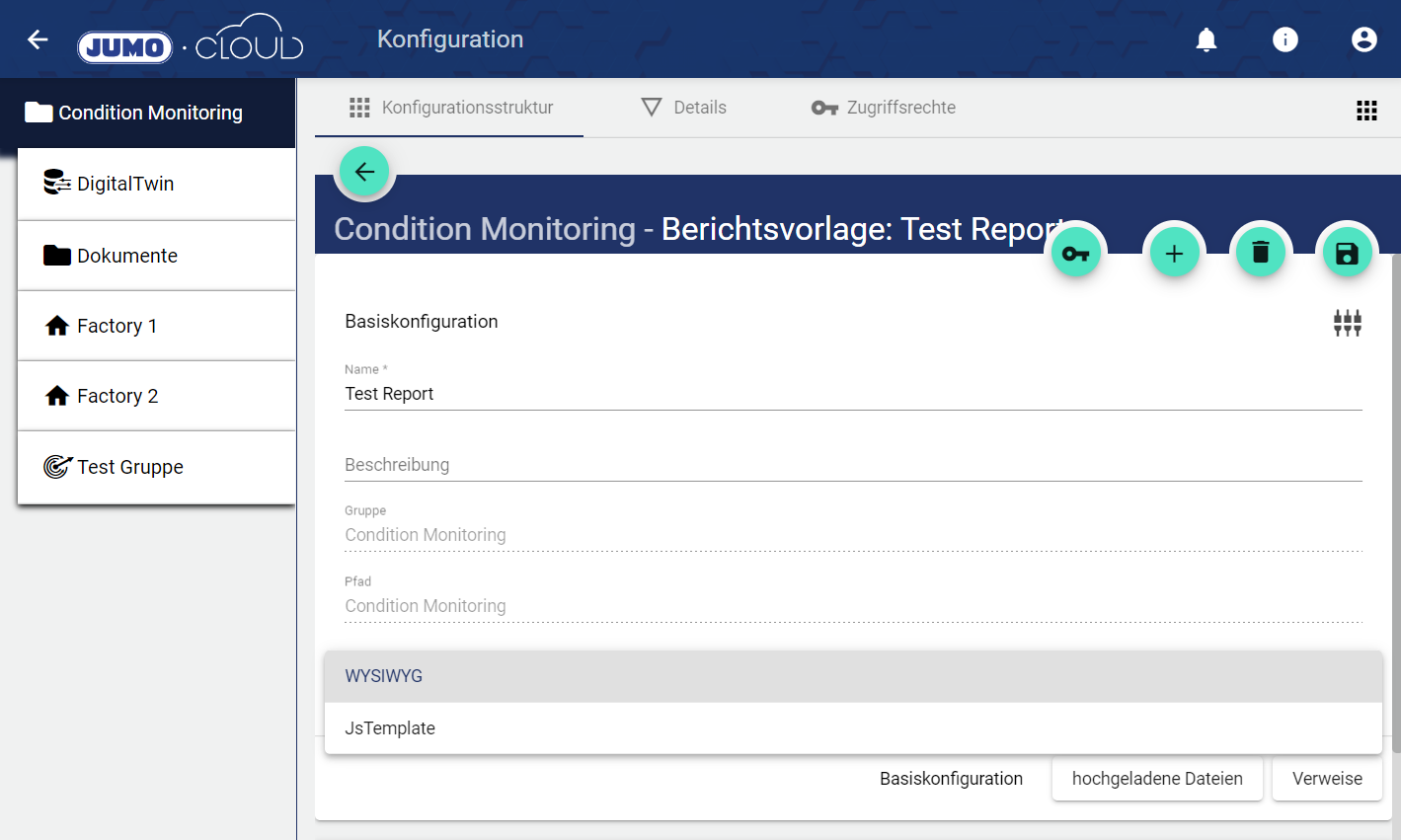Viewport: 1401px width, 840px height.
Task: Open the Zugriffsrechte tab
Action: click(883, 108)
